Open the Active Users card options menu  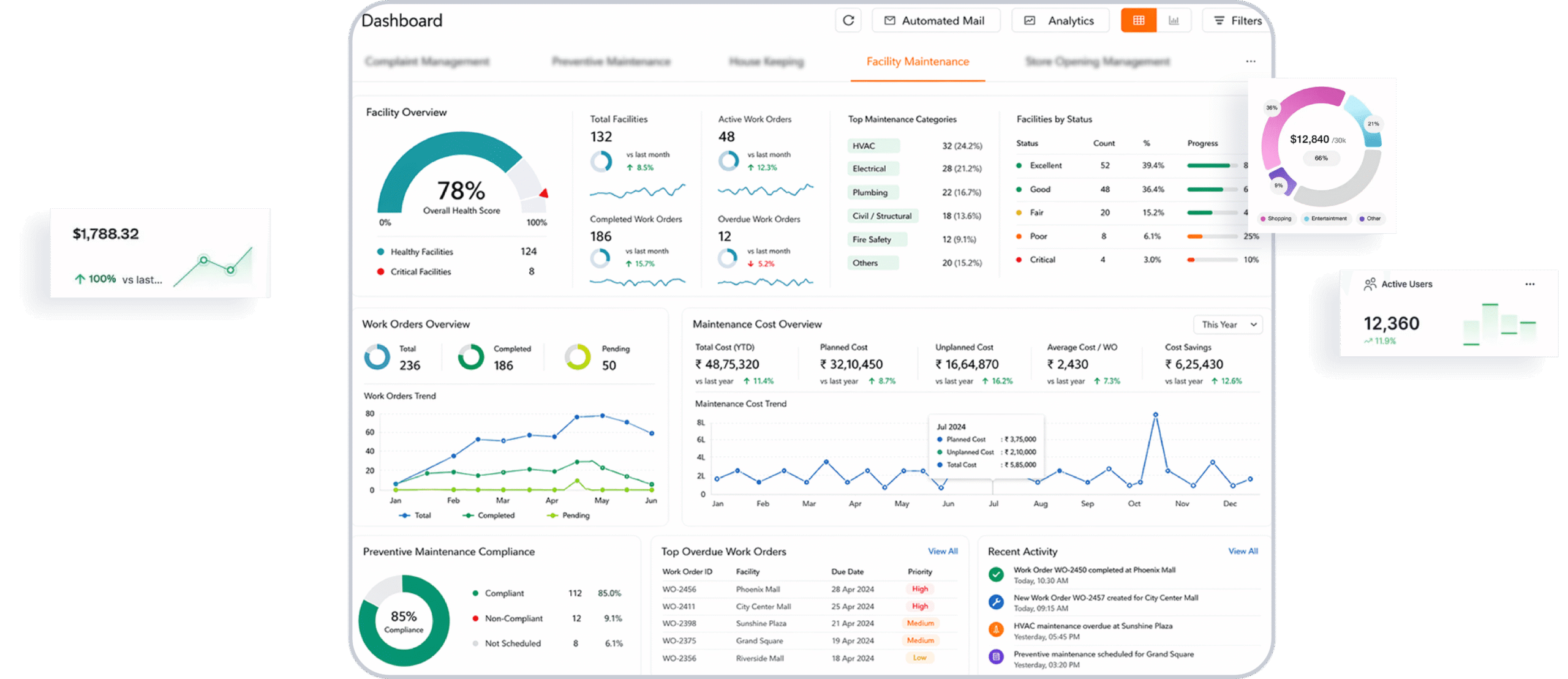point(1529,284)
